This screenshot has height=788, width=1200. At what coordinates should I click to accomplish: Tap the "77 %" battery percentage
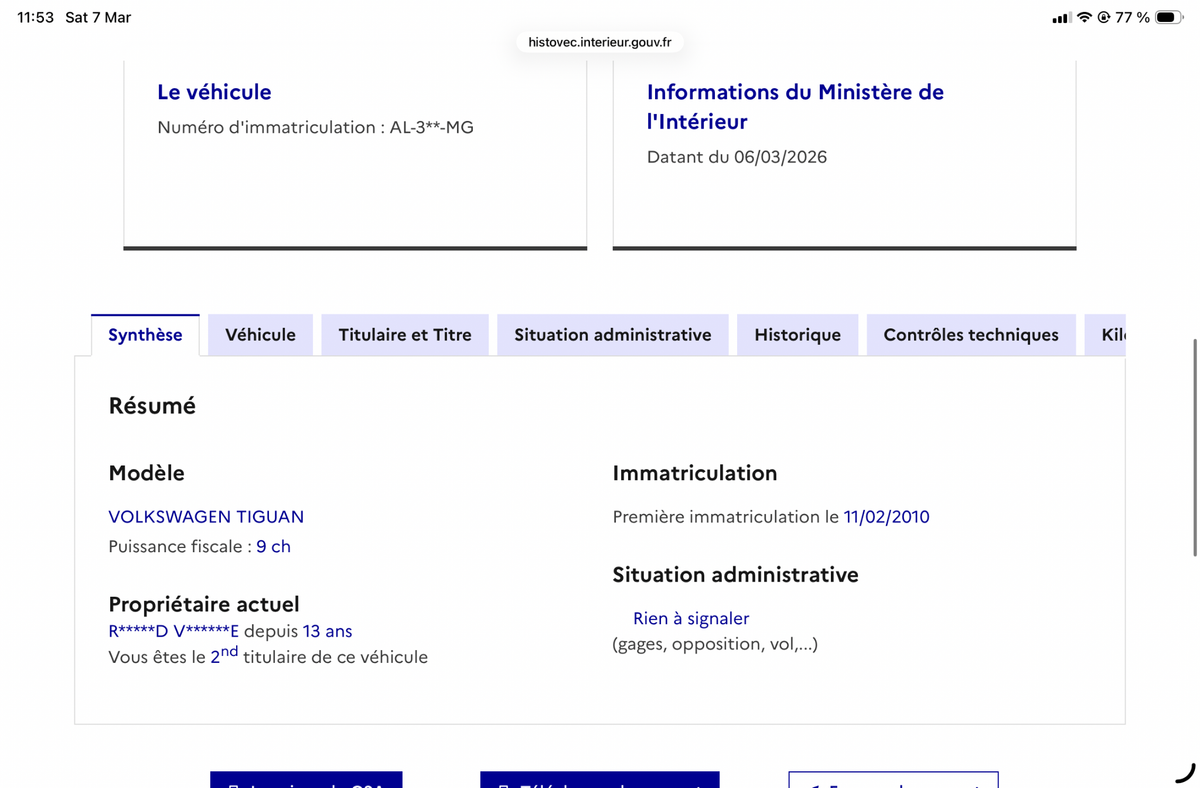point(1132,18)
